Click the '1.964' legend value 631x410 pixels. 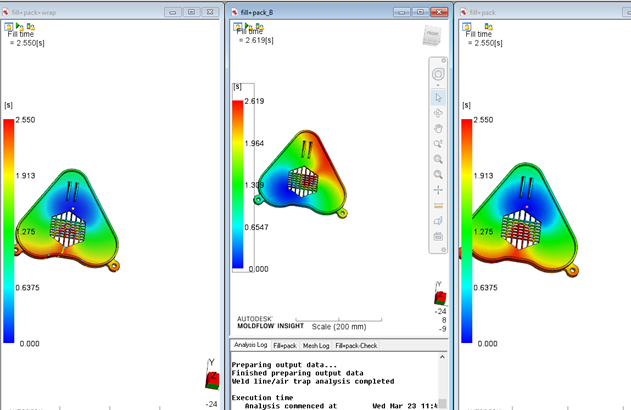coord(254,143)
